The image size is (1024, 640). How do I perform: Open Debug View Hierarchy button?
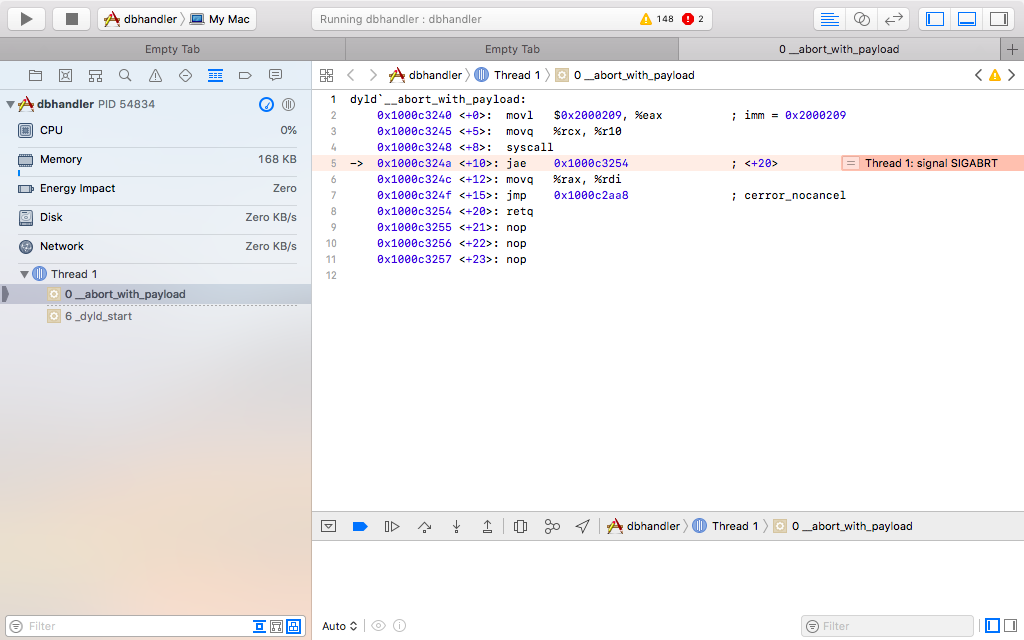coord(520,526)
